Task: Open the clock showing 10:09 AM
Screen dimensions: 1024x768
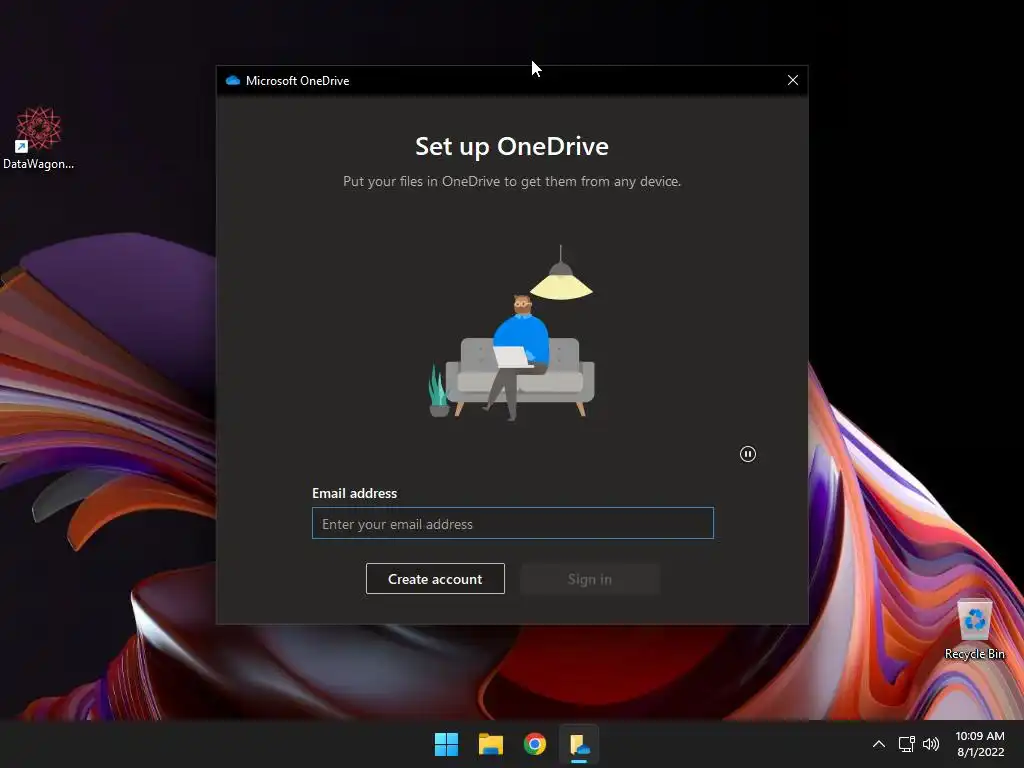Action: coord(980,744)
